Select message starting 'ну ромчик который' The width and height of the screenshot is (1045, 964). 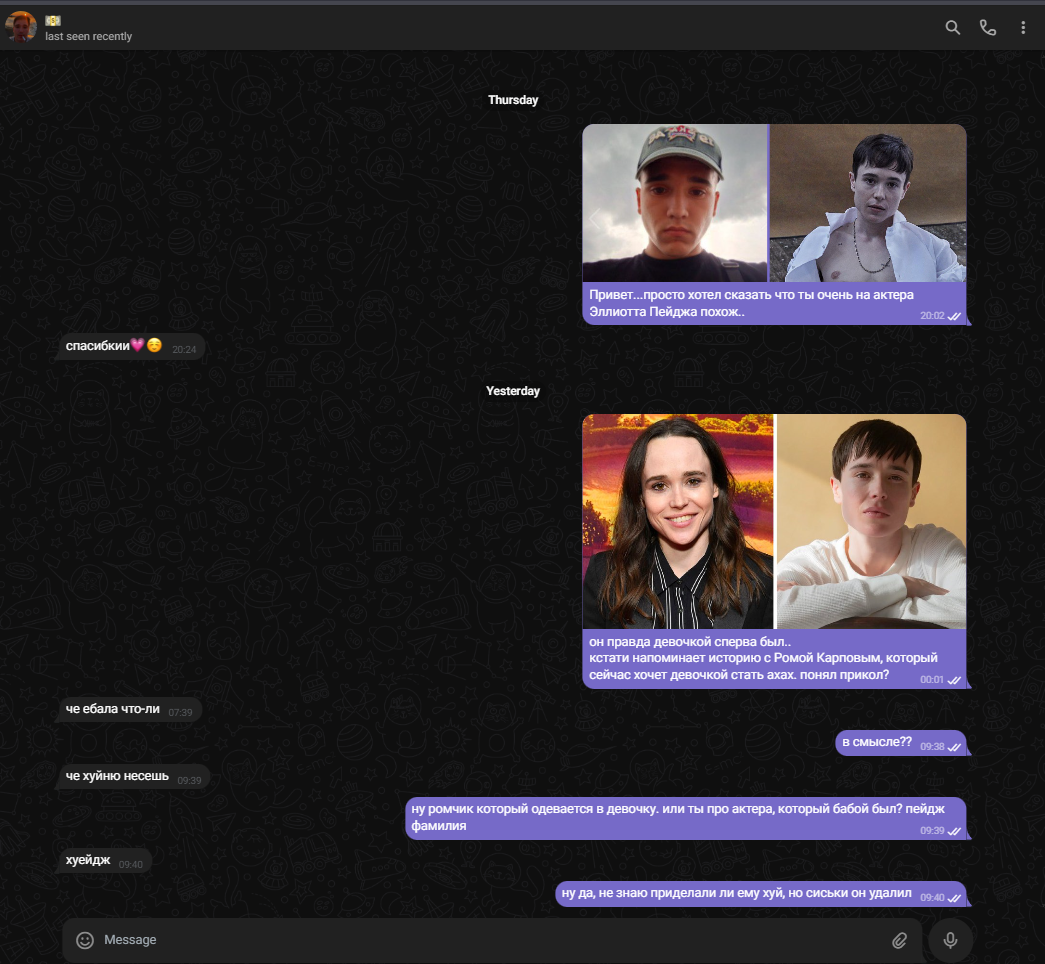pyautogui.click(x=686, y=818)
